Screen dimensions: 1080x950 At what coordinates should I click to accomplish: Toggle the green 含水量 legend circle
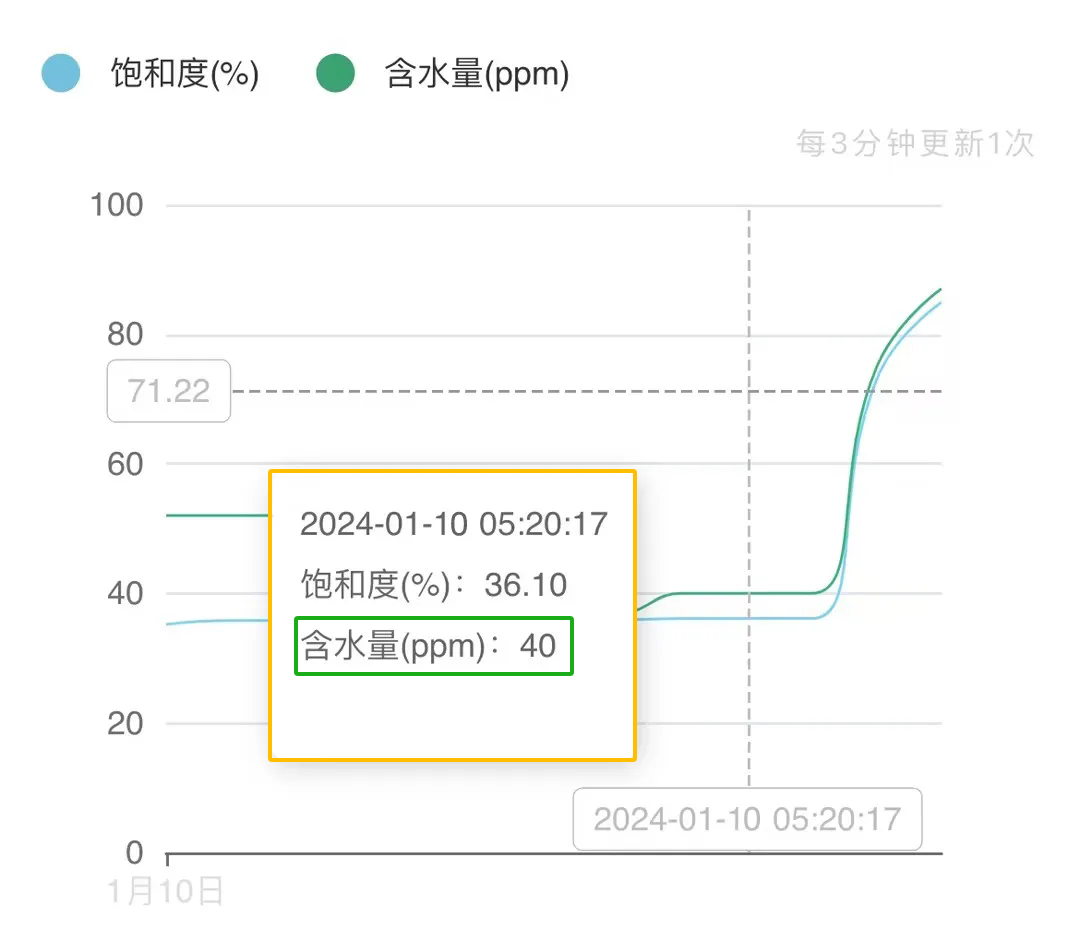click(x=336, y=74)
